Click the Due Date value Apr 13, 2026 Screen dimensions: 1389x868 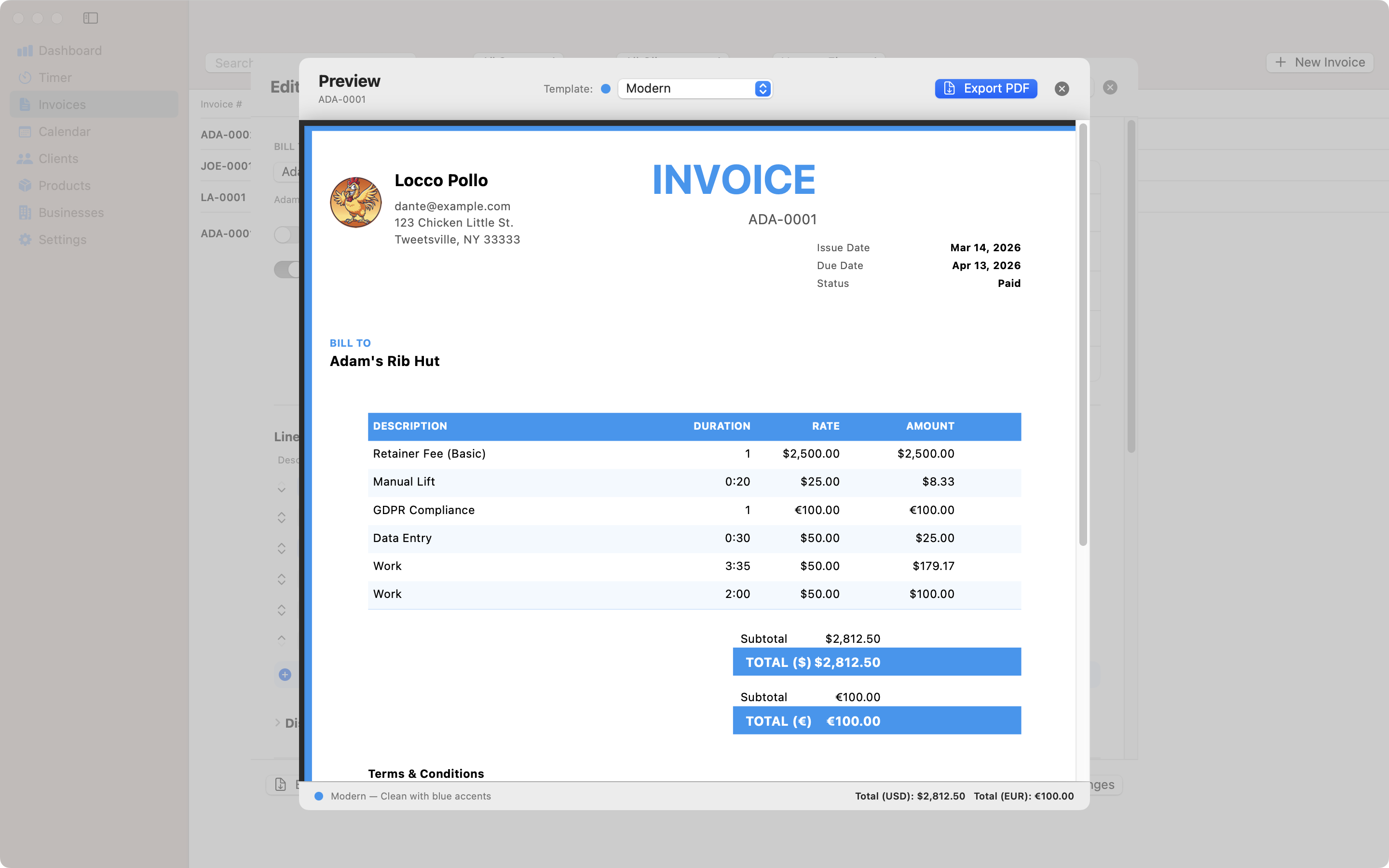[986, 265]
